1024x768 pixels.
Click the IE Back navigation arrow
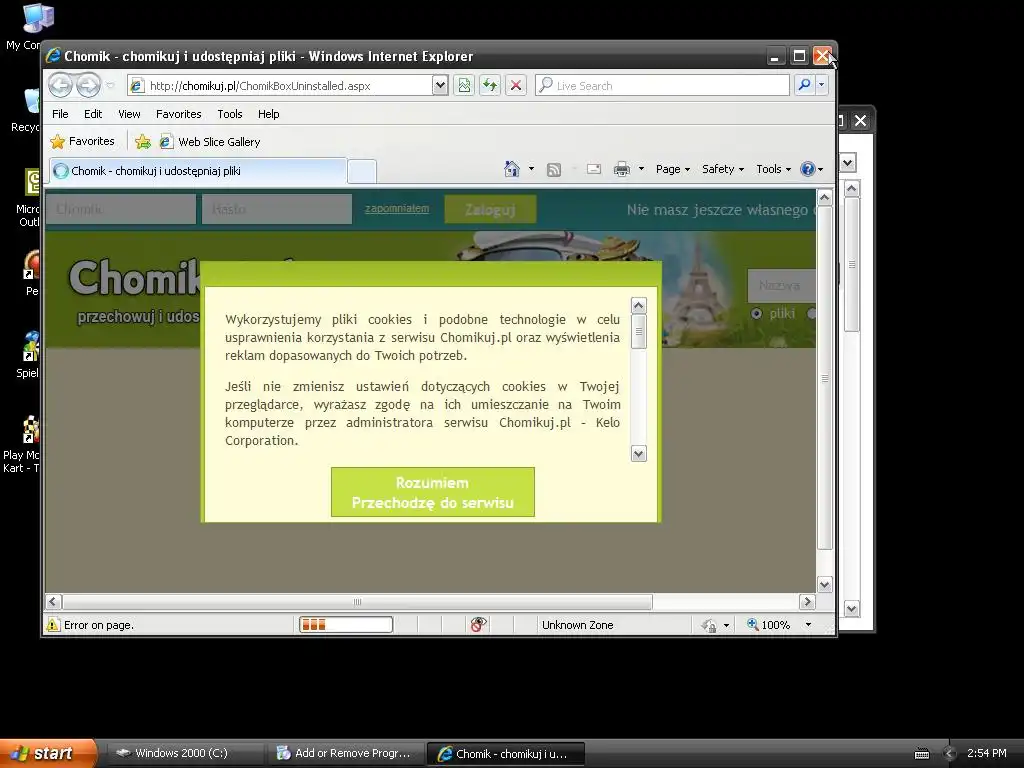coord(60,86)
